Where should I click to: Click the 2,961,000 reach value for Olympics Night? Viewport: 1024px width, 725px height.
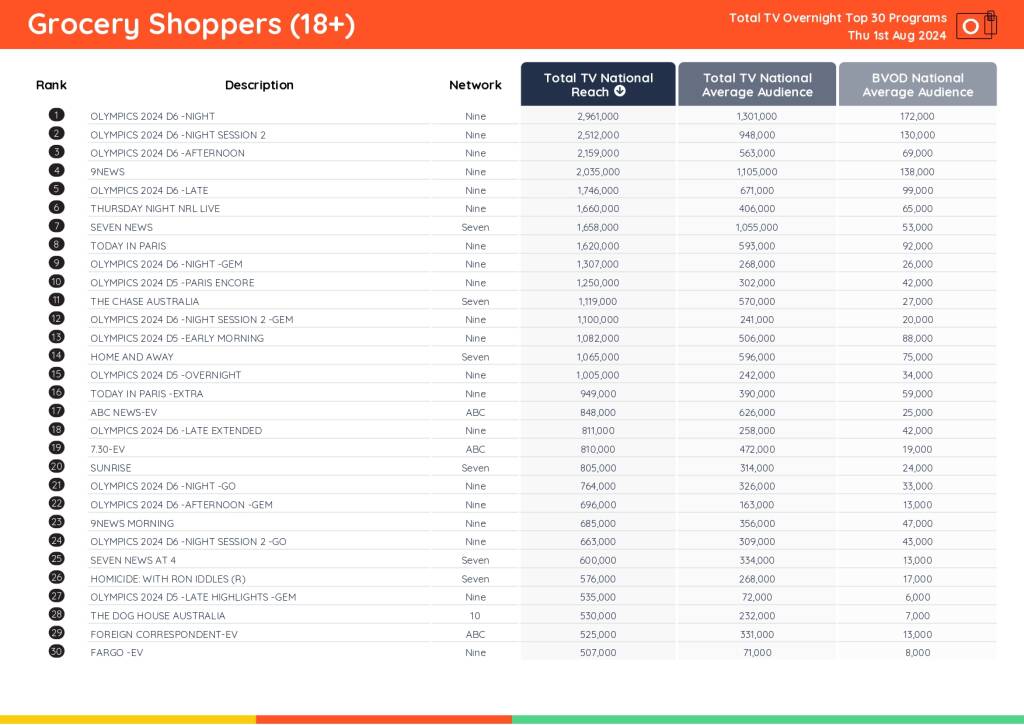(x=598, y=117)
